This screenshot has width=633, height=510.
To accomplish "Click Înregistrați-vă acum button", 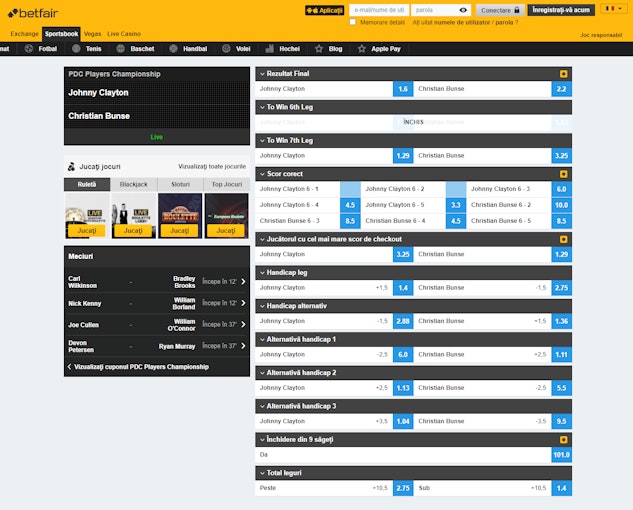I will pos(561,10).
